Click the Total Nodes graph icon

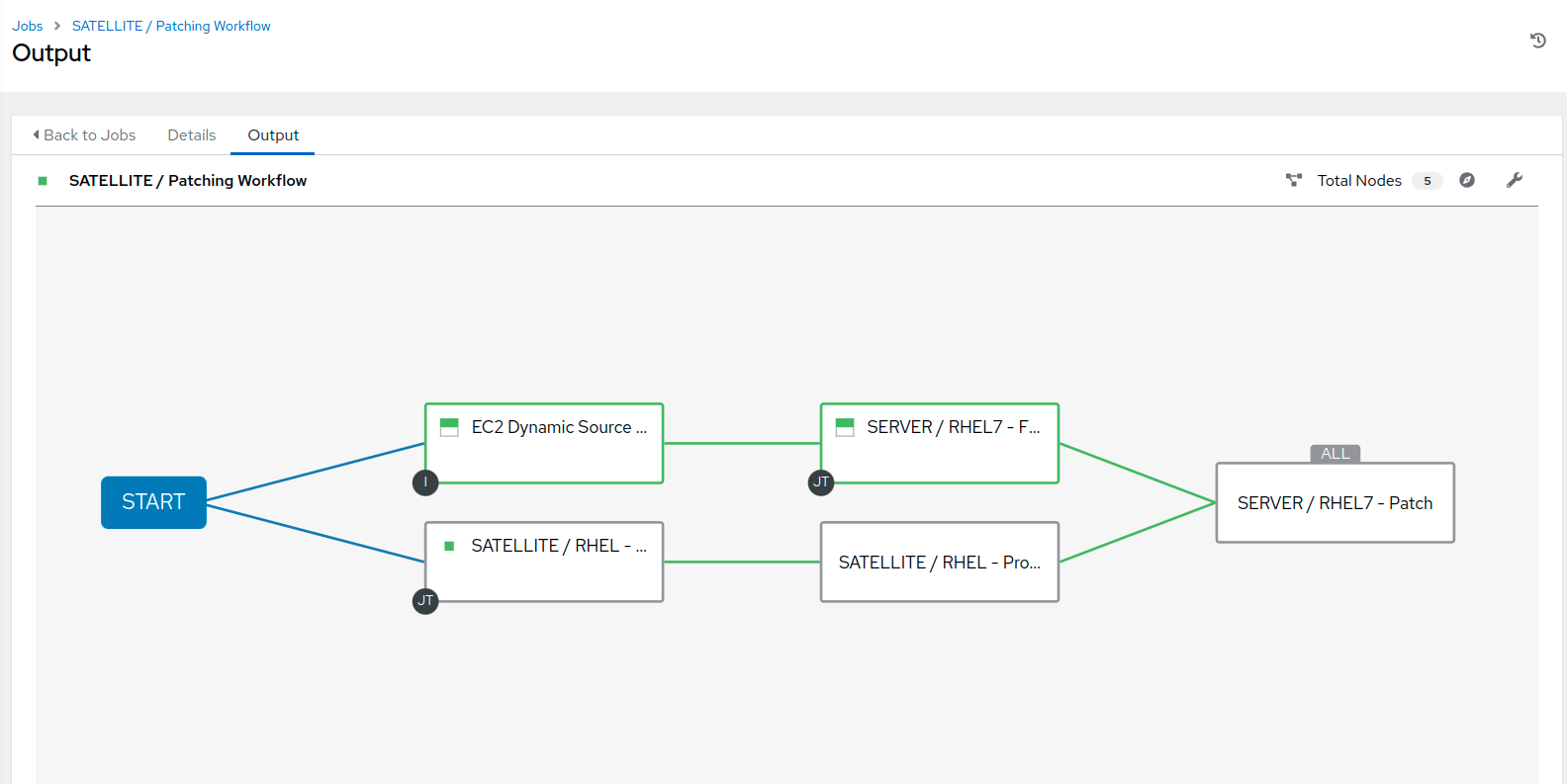click(x=1293, y=180)
